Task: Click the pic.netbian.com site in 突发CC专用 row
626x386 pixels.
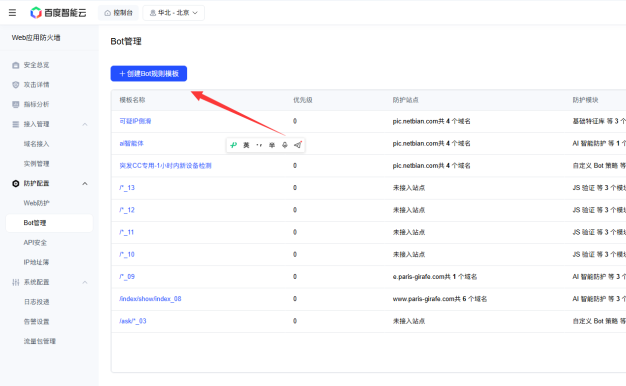Action: [x=431, y=166]
